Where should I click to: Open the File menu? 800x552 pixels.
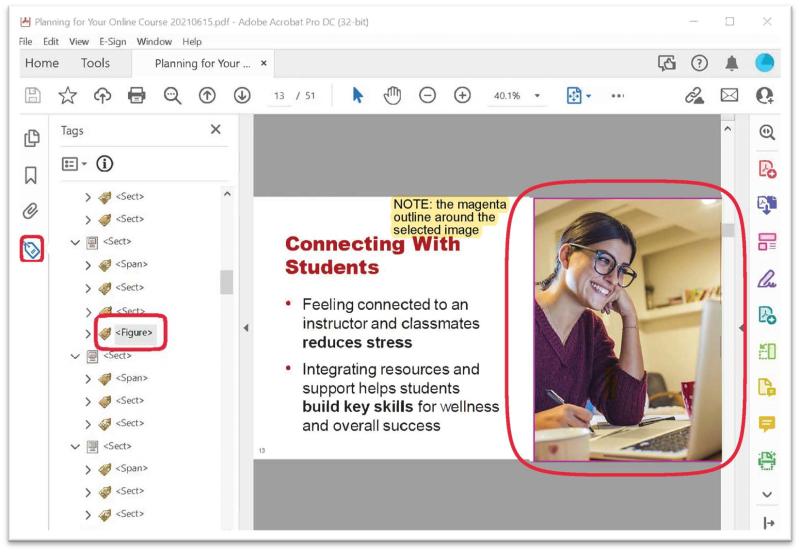click(x=26, y=41)
